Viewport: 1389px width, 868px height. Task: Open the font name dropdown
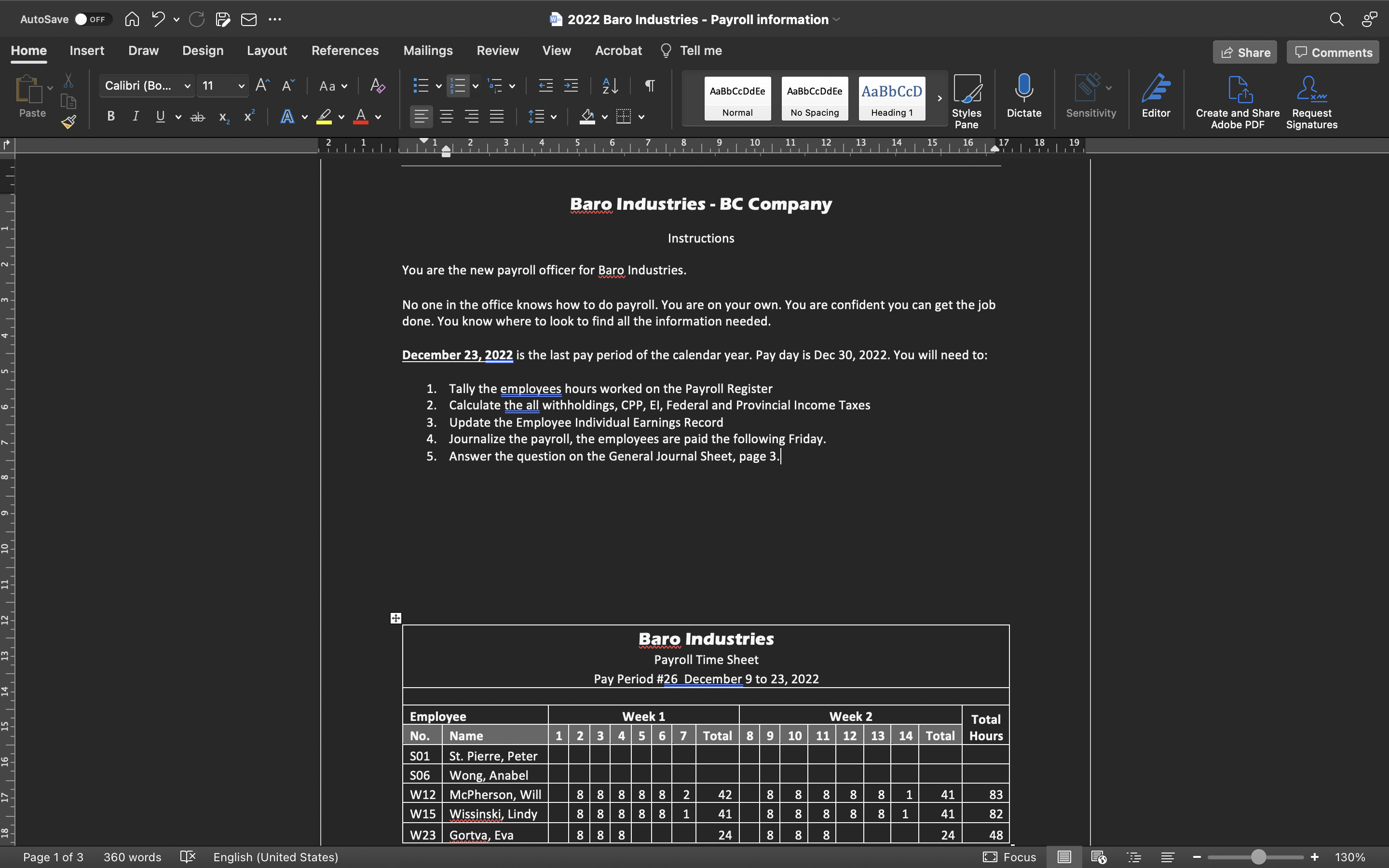(187, 86)
